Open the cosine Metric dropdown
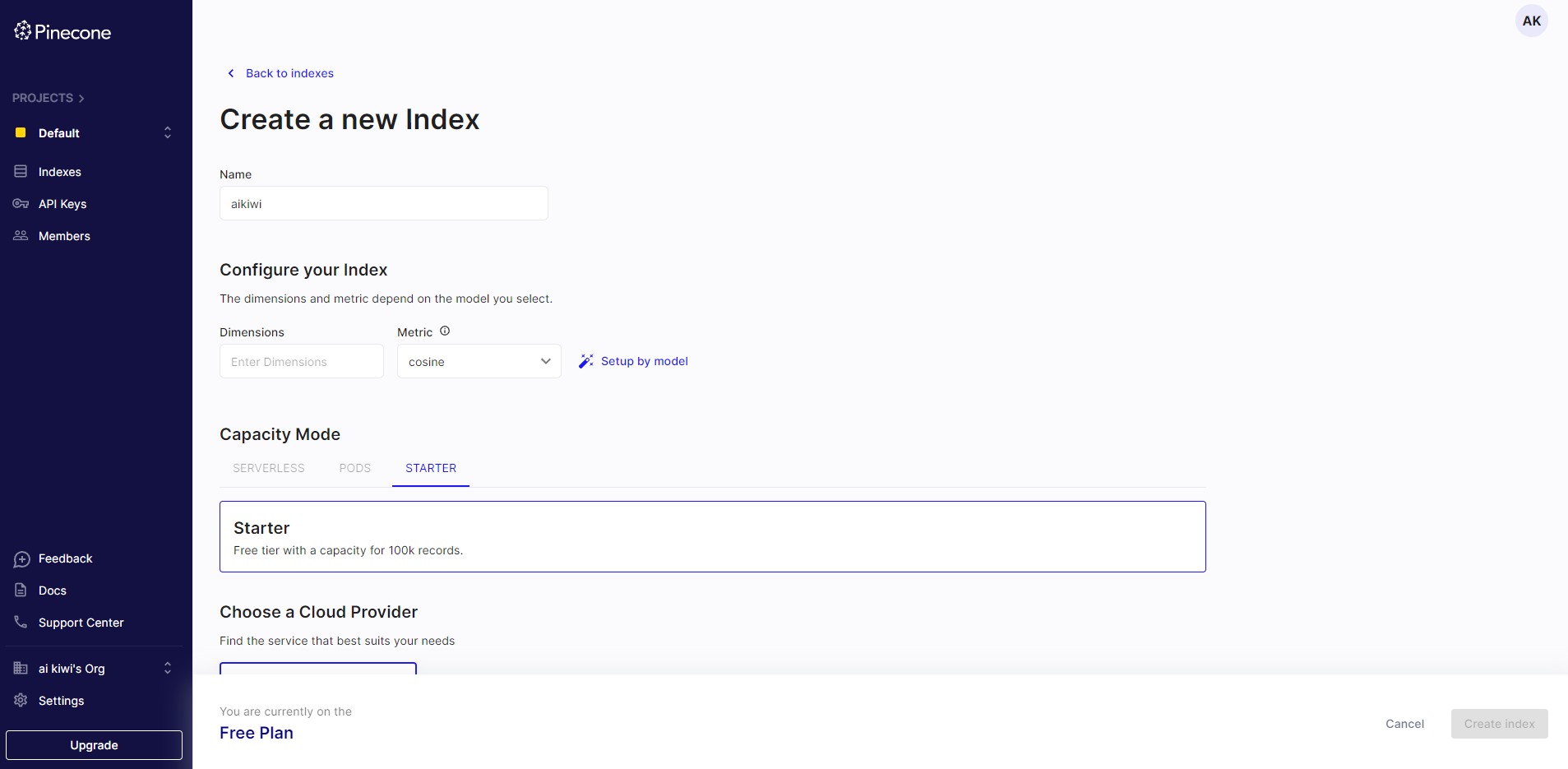Viewport: 1568px width, 769px height. click(479, 361)
